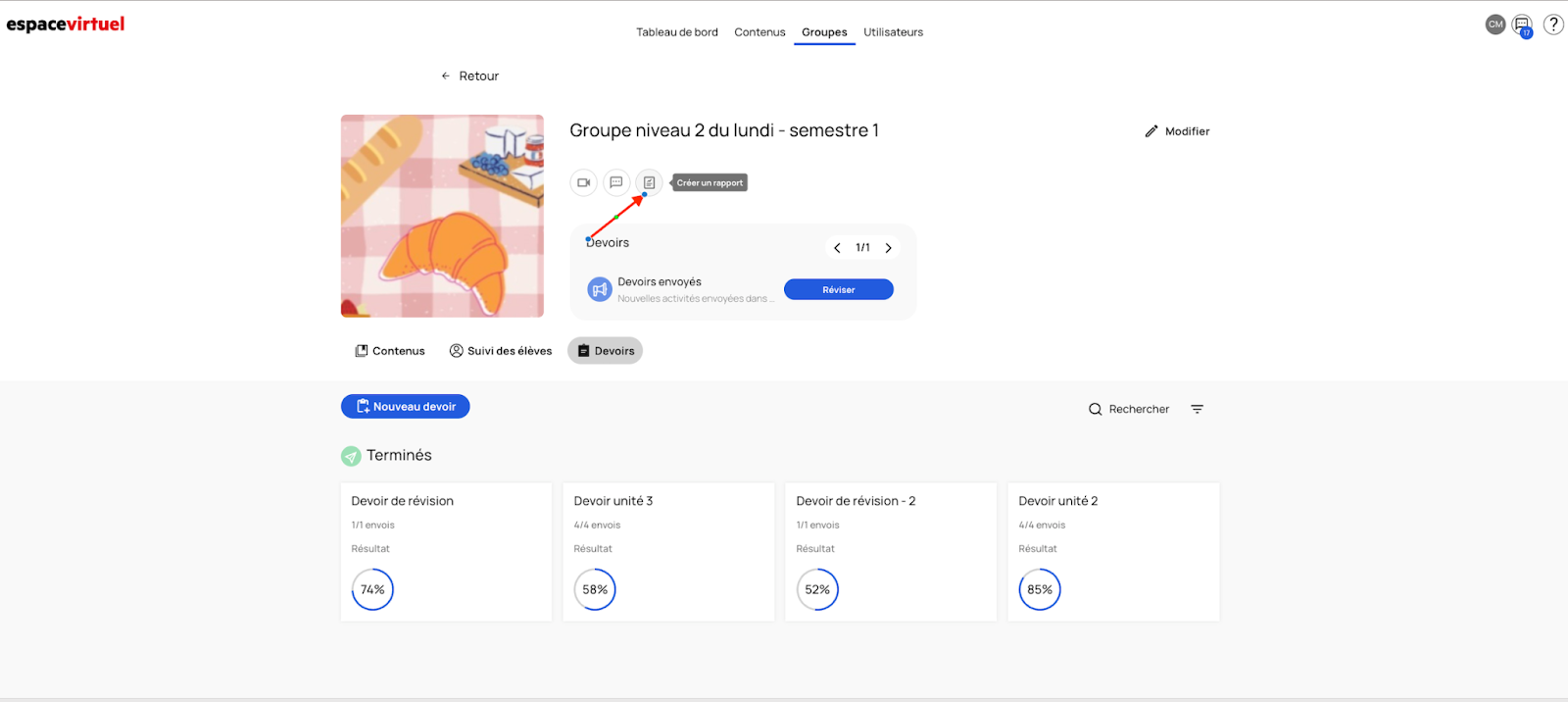Go to previous Devoirs notification page
Image resolution: width=1568 pixels, height=702 pixels.
837,248
